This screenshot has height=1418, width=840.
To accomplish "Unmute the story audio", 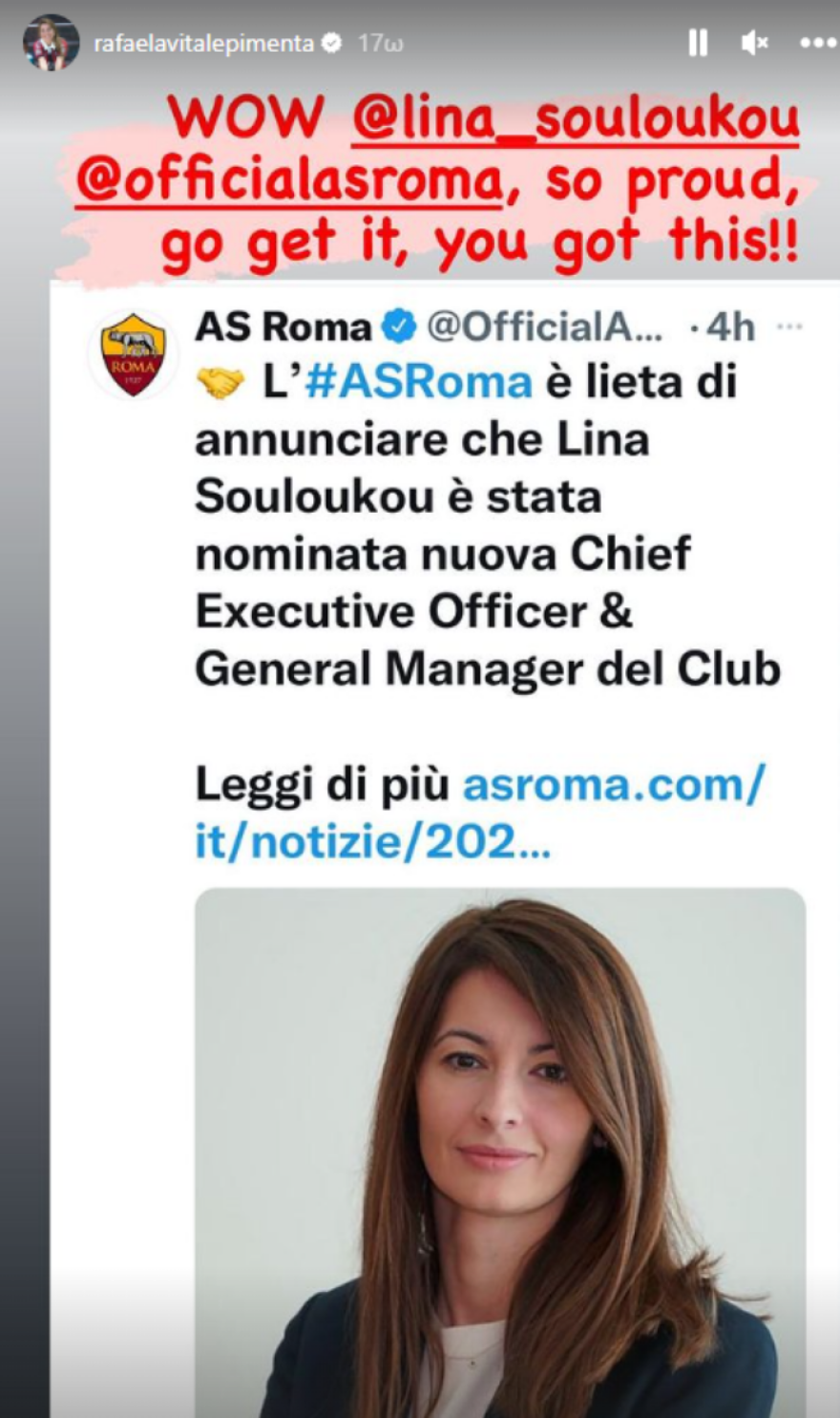I will (754, 43).
